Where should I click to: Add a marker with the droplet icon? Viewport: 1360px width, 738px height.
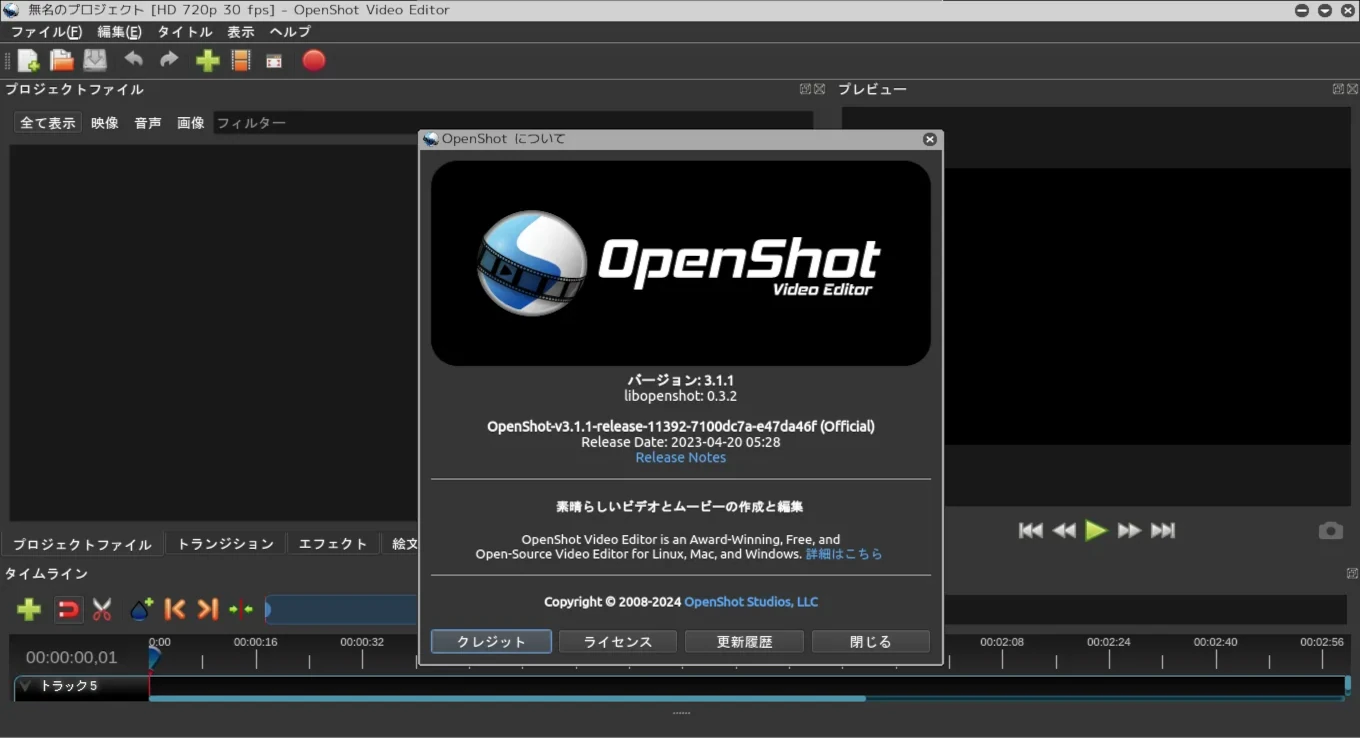pos(141,609)
